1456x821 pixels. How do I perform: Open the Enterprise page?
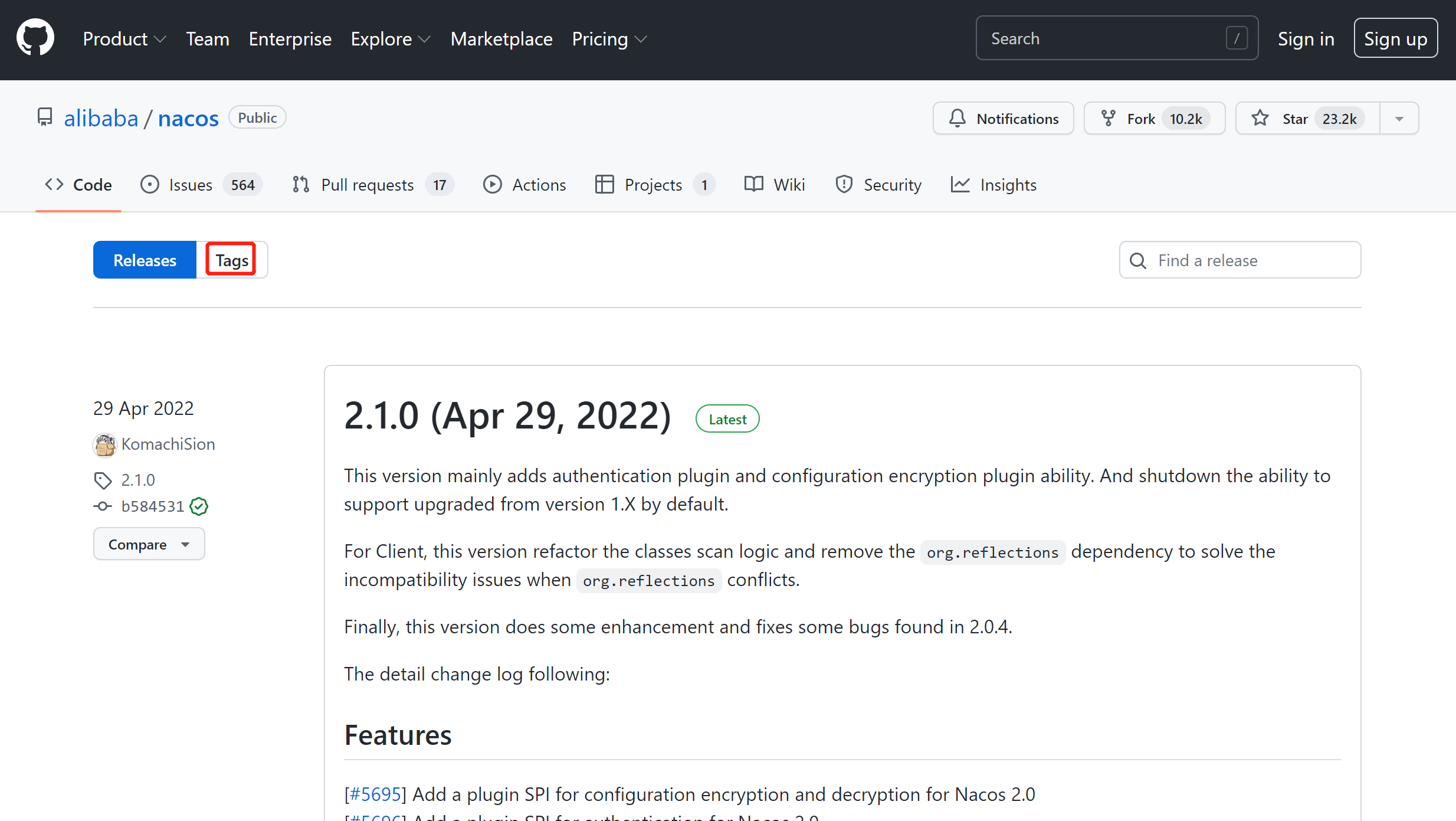coord(290,39)
